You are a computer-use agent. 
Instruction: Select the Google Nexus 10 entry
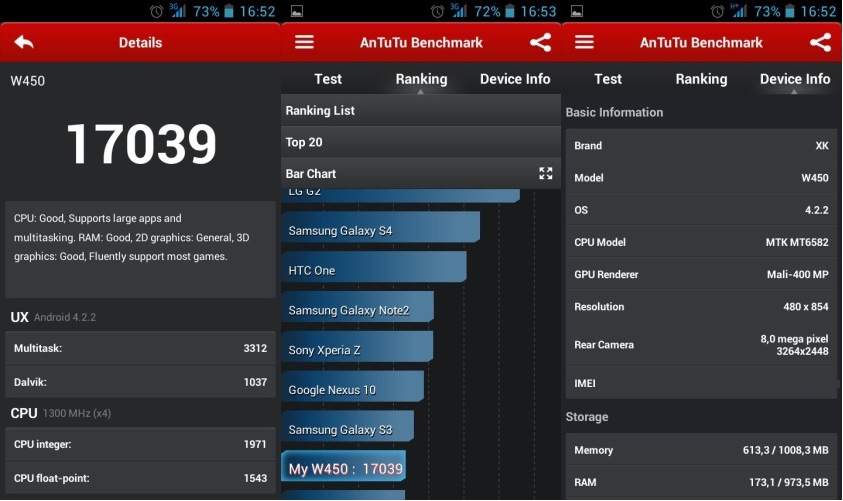click(x=352, y=389)
